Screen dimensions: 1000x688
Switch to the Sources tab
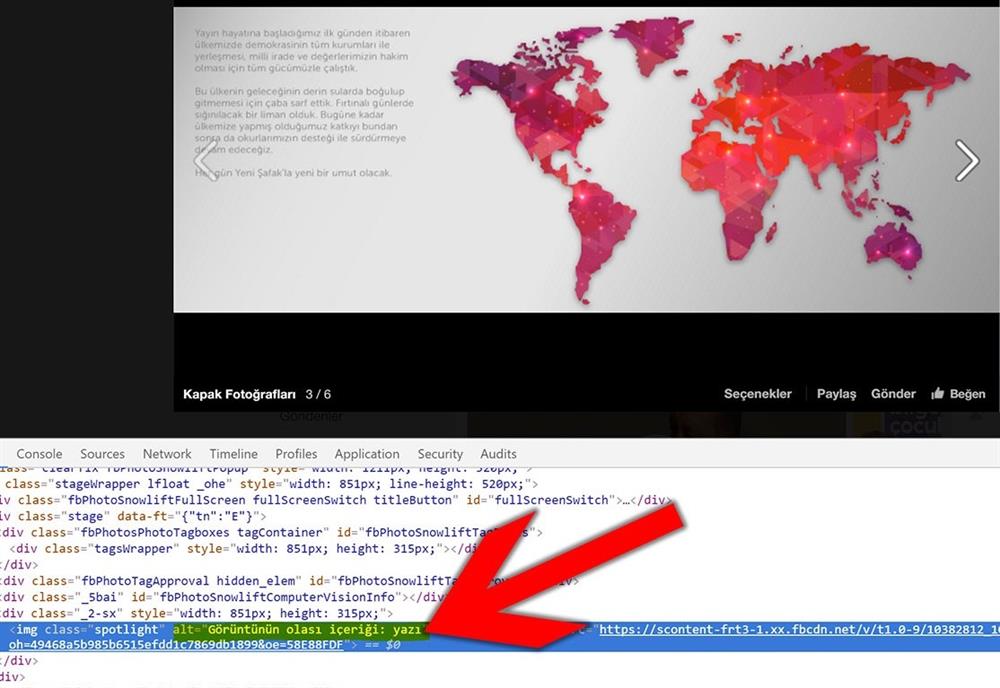[102, 454]
